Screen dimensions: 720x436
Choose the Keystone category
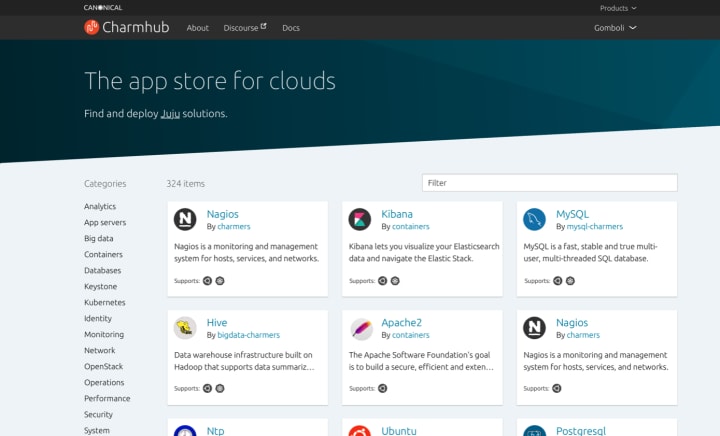click(101, 286)
